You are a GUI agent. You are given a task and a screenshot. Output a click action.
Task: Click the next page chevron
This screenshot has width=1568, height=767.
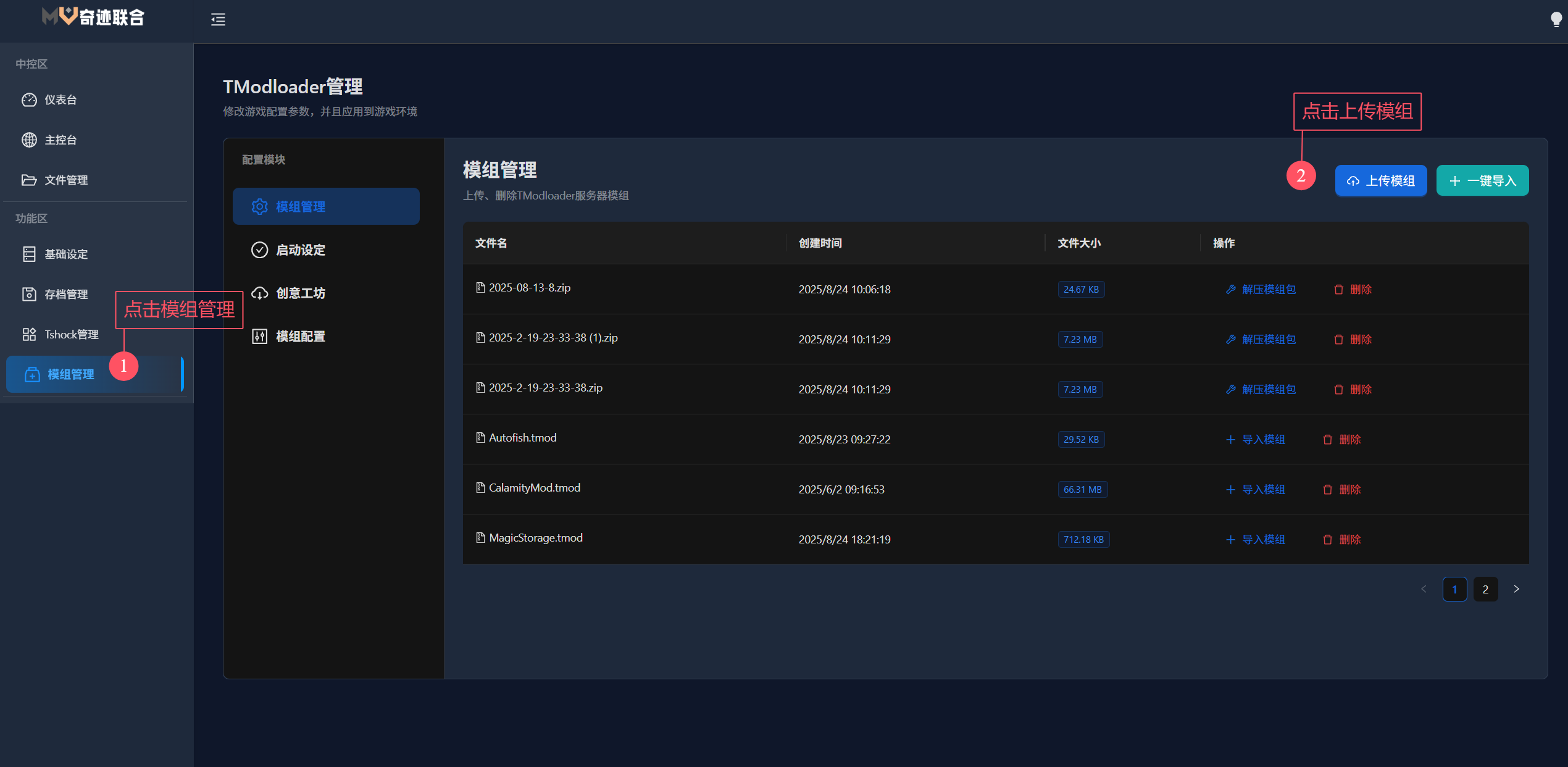[x=1516, y=589]
